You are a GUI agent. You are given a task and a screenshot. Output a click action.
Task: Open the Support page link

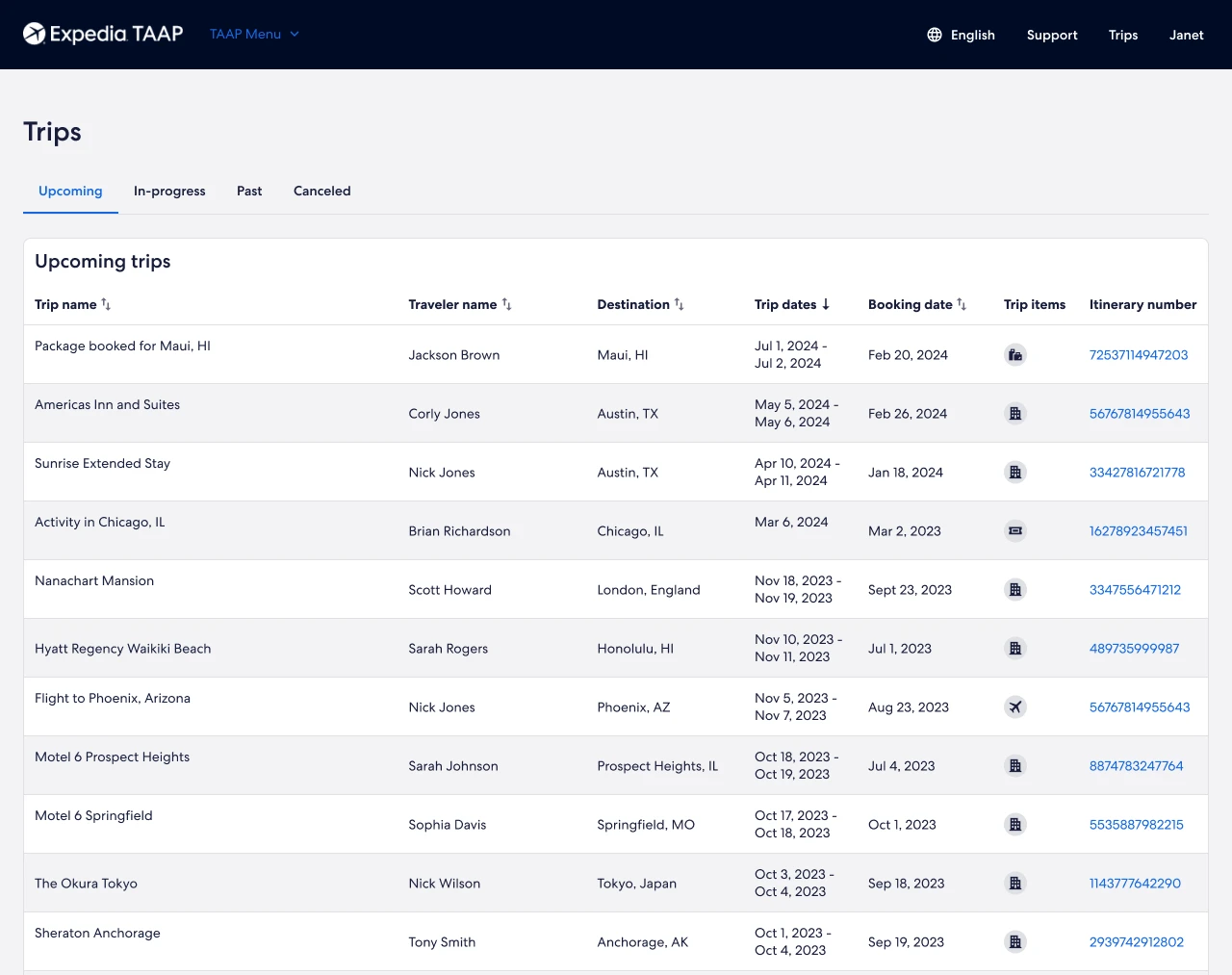(1052, 35)
